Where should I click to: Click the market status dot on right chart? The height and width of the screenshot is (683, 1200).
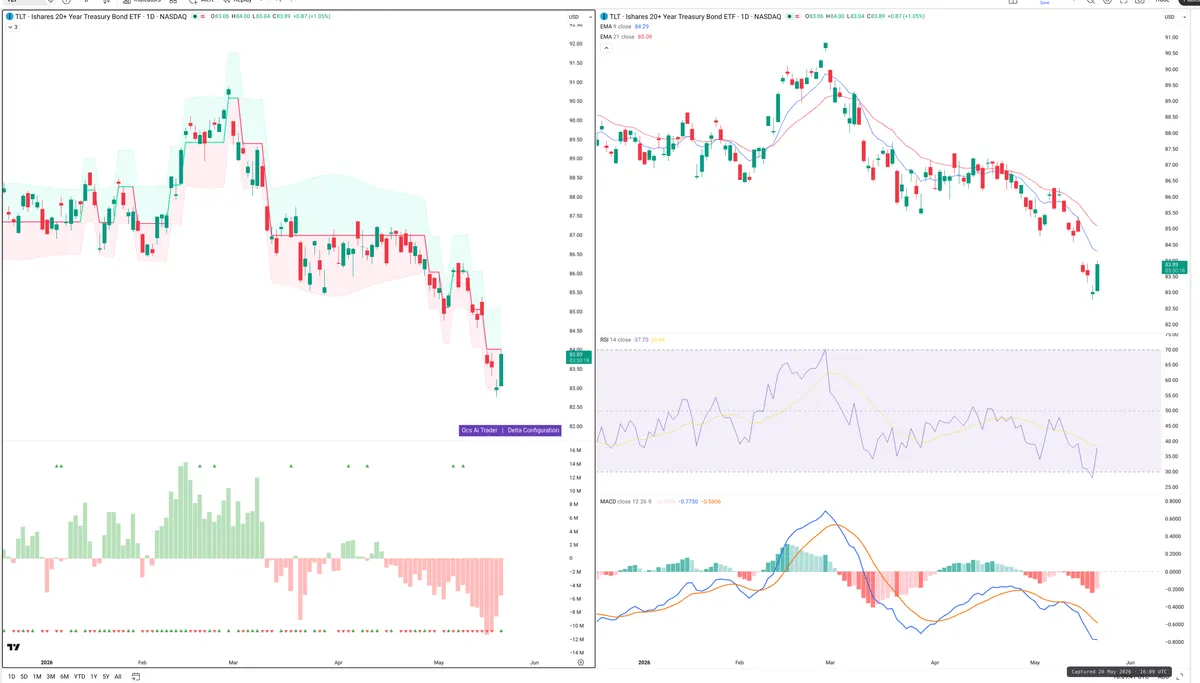pyautogui.click(x=789, y=17)
